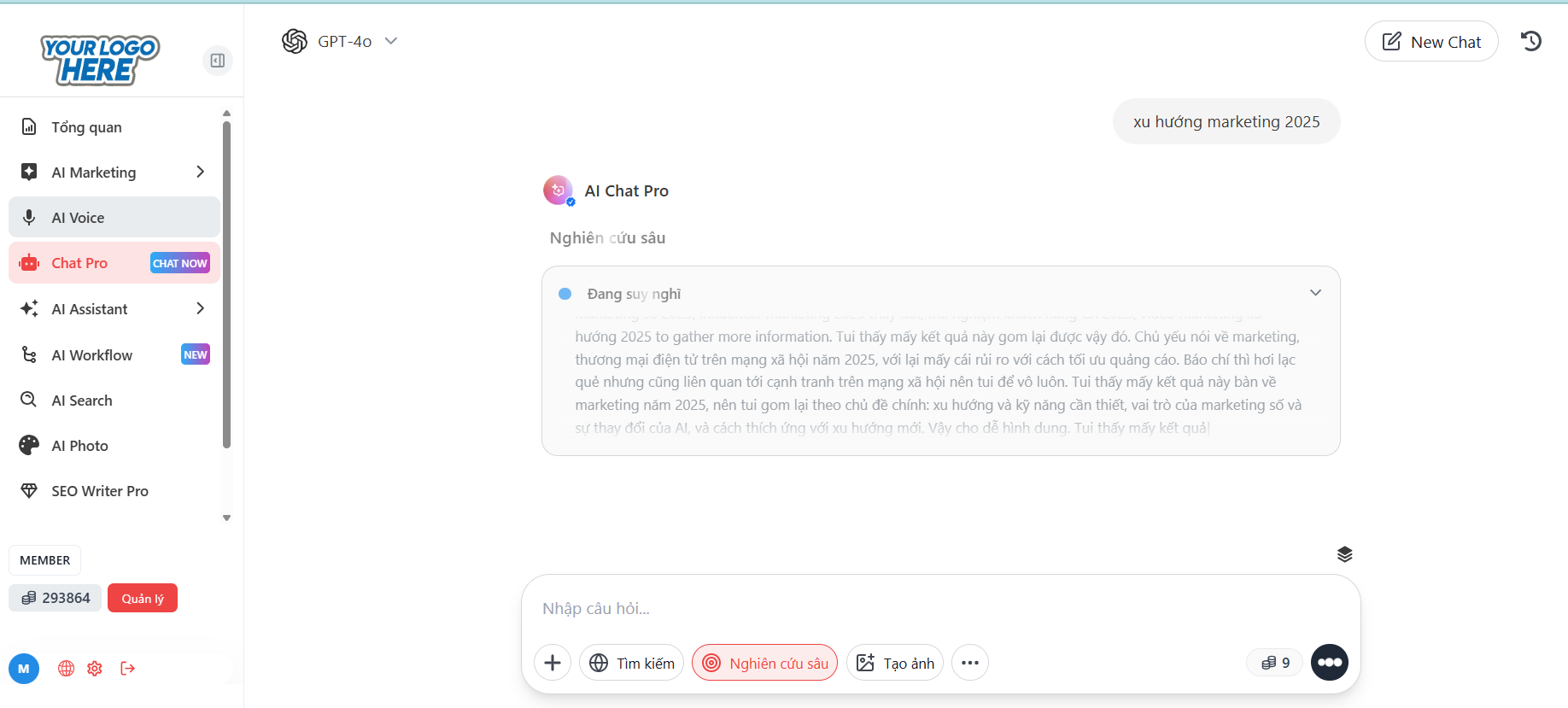Click the logout icon
The image size is (1568, 708).
point(128,669)
